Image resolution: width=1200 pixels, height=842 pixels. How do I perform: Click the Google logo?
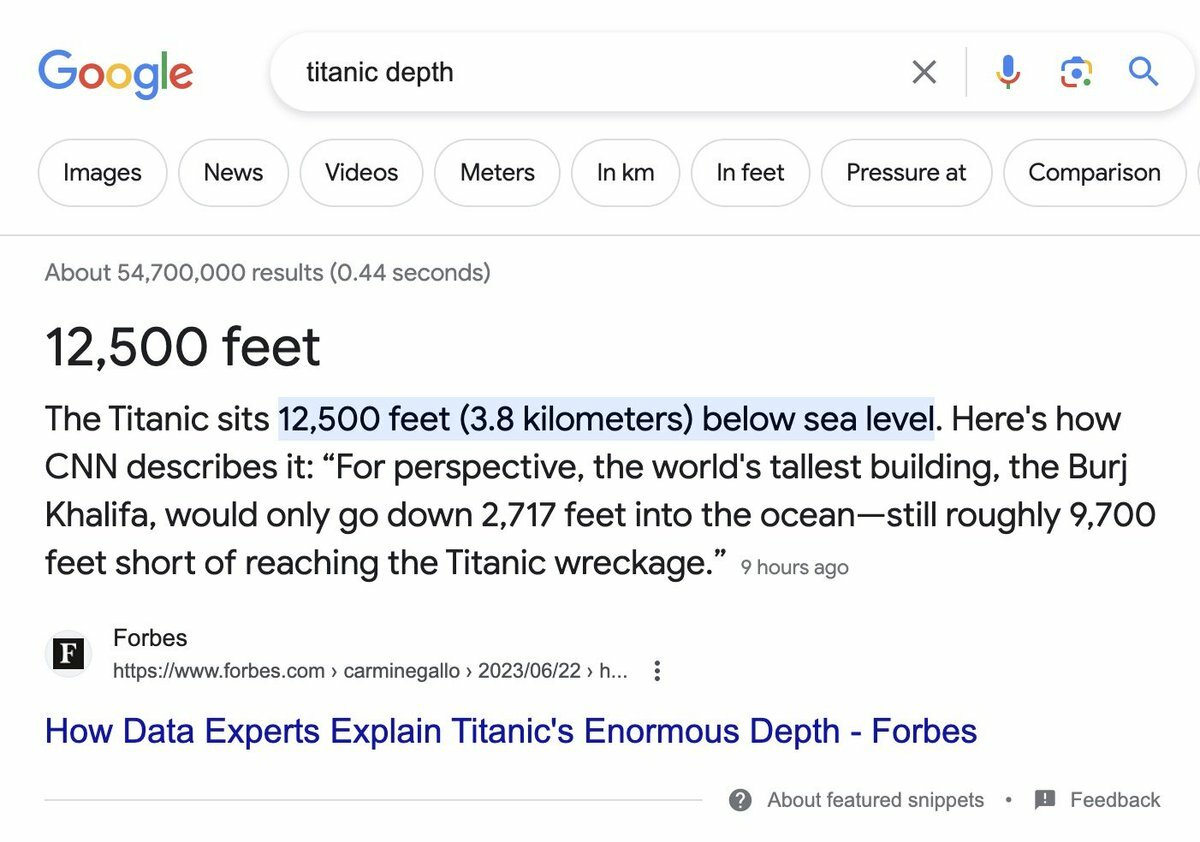[x=115, y=73]
